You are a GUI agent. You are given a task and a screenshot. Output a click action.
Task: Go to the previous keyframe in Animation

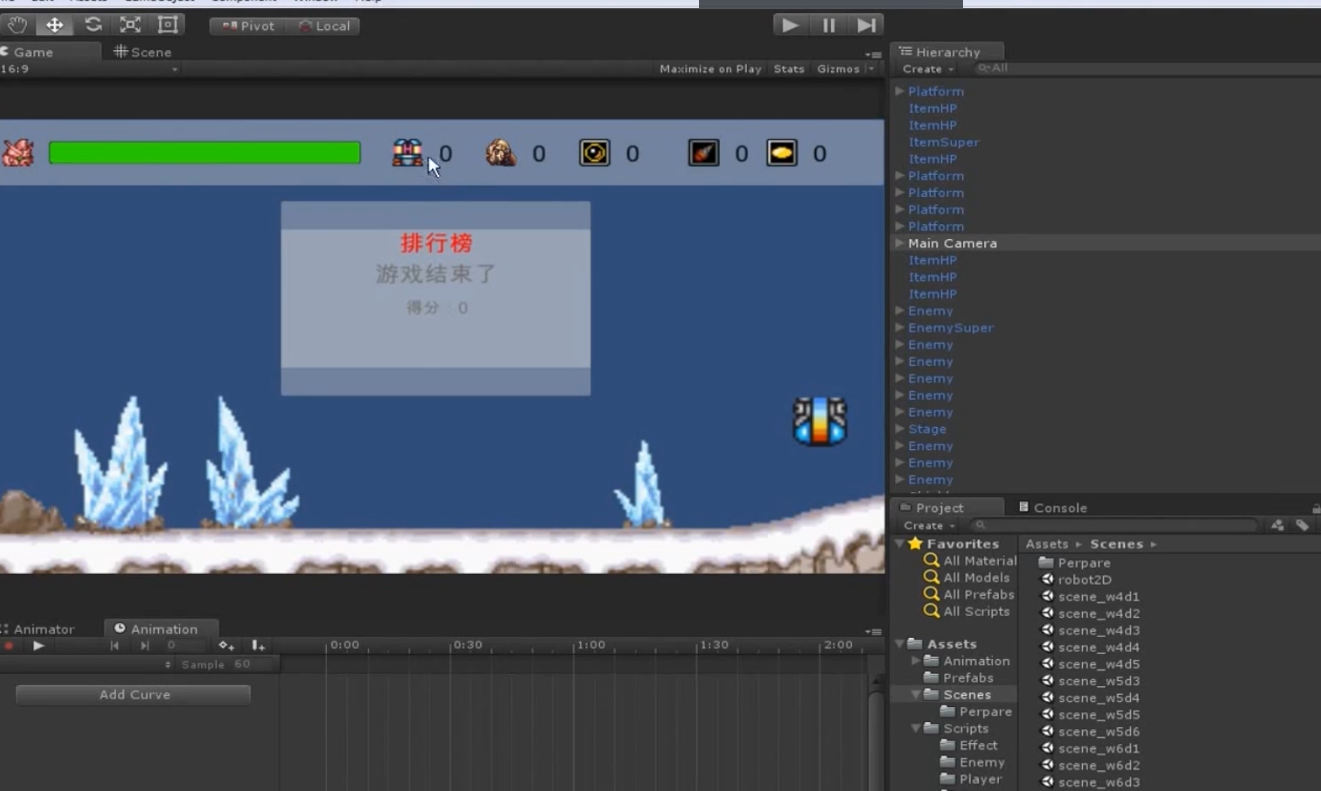(x=115, y=646)
